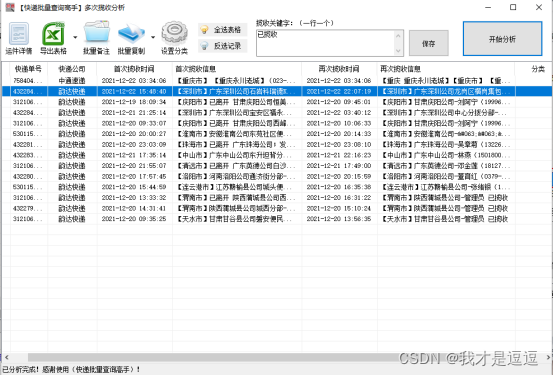This screenshot has height=376, width=554.
Task: Click the 保存 save button
Action: click(429, 43)
